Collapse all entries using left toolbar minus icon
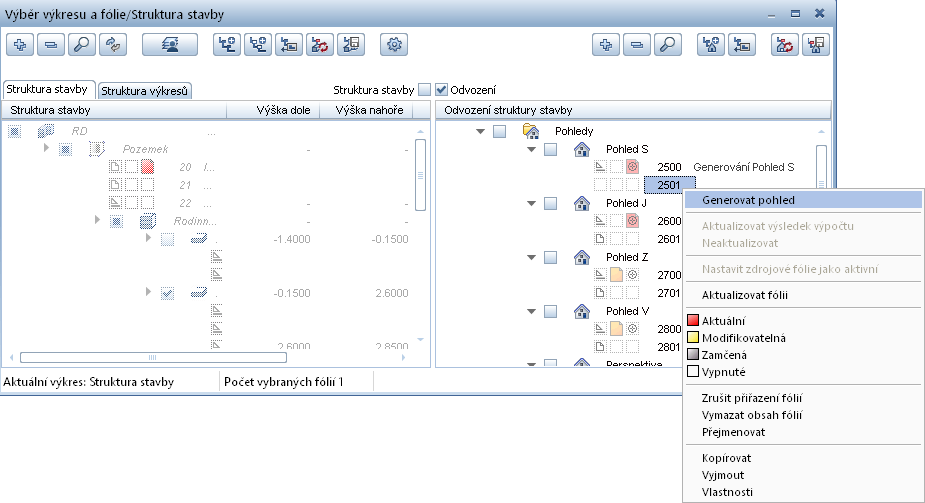The height and width of the screenshot is (503, 925). tap(51, 45)
